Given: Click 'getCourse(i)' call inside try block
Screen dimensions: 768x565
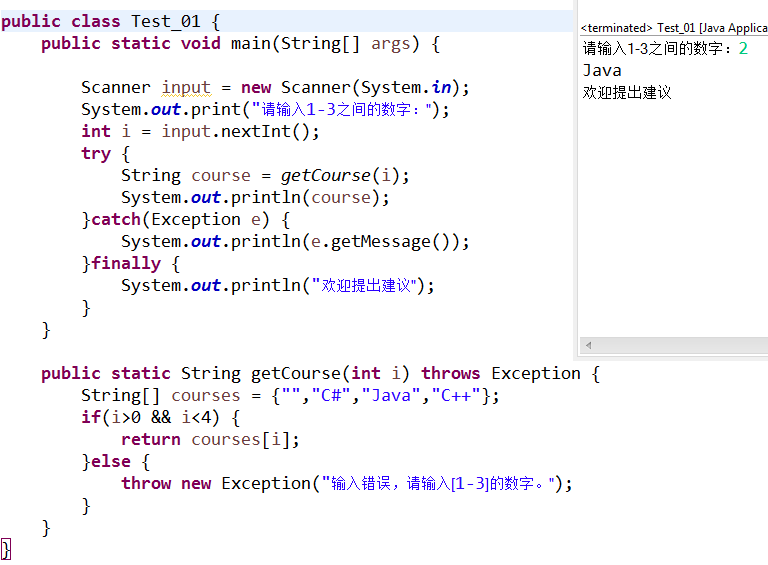Looking at the screenshot, I should [340, 175].
